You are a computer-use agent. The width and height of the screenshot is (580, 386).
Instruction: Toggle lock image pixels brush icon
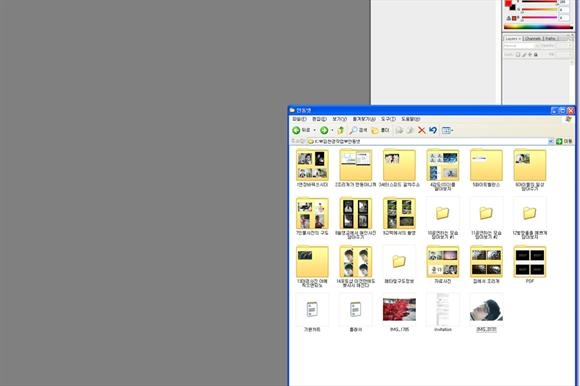(524, 54)
